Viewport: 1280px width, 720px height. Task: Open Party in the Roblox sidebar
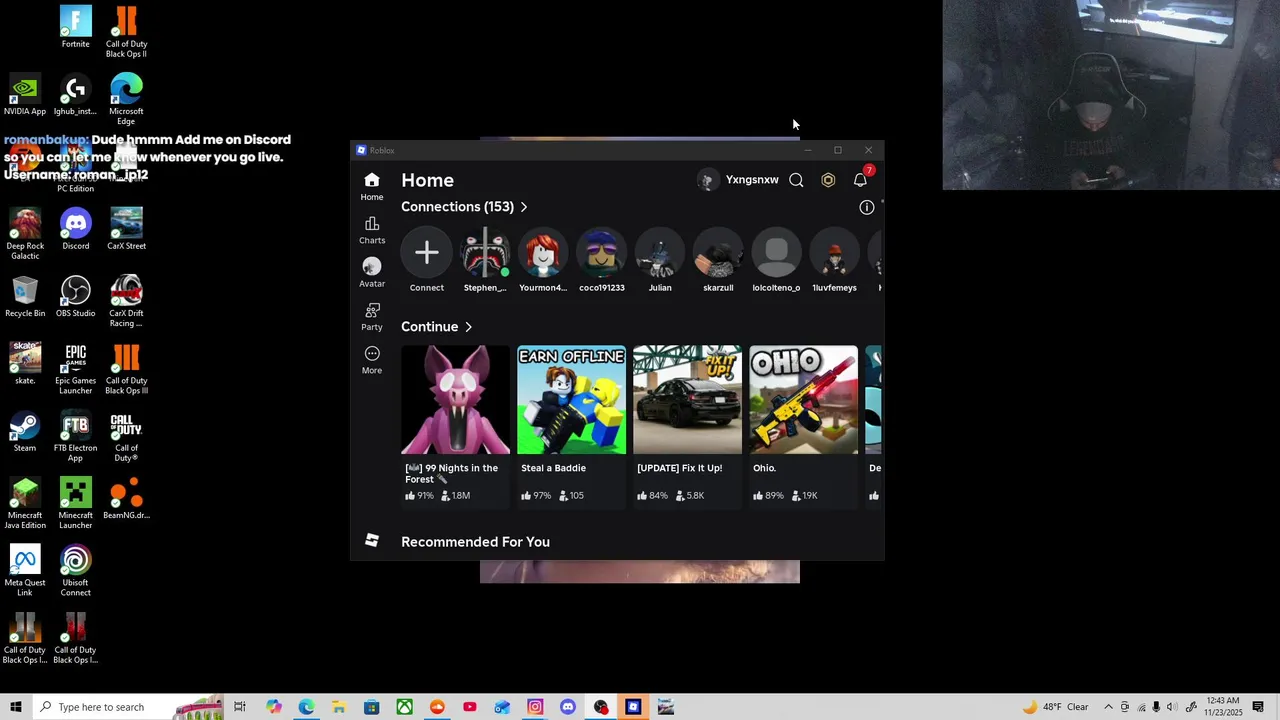point(372,317)
